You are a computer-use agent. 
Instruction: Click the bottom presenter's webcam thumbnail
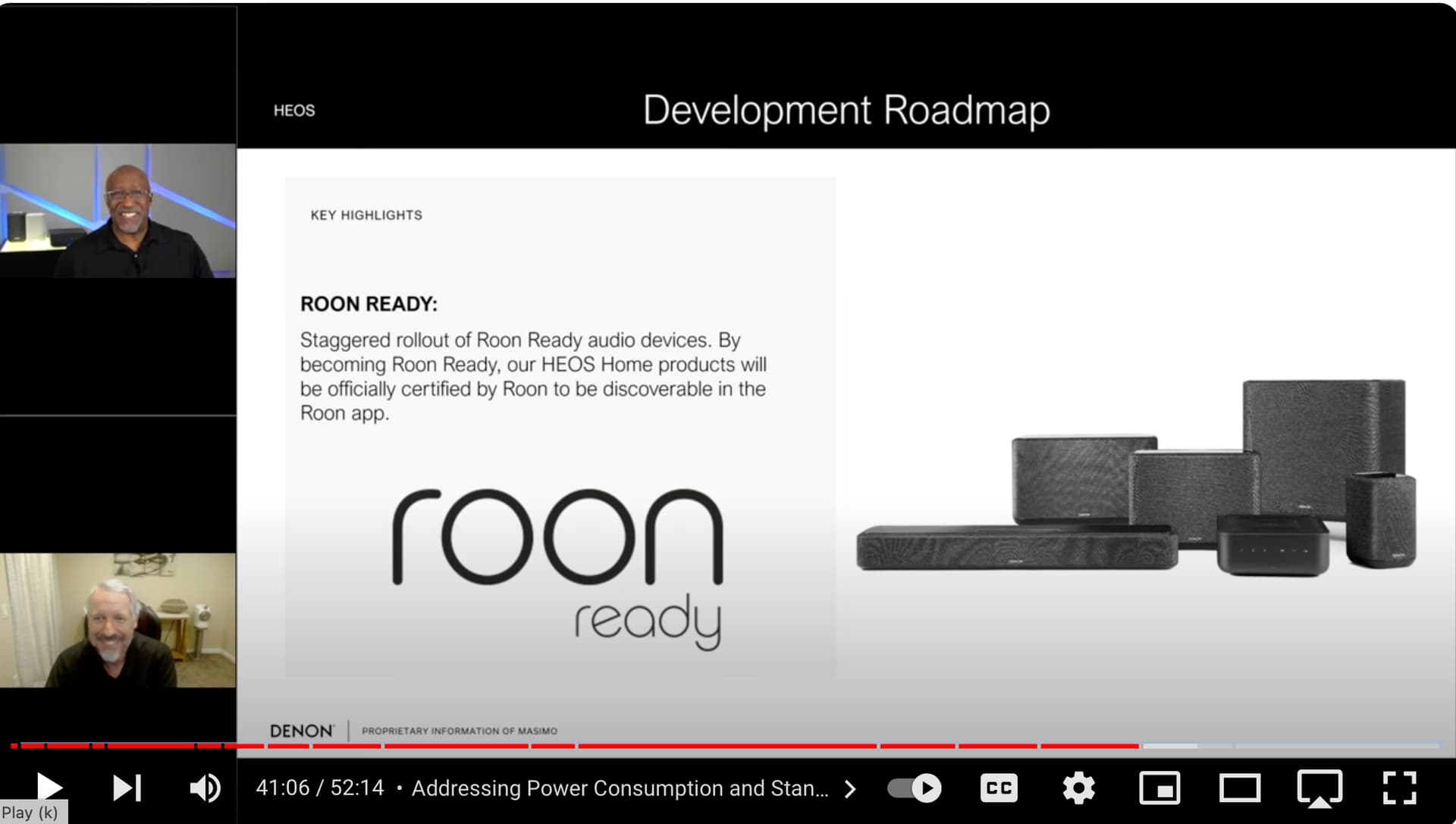[118, 620]
